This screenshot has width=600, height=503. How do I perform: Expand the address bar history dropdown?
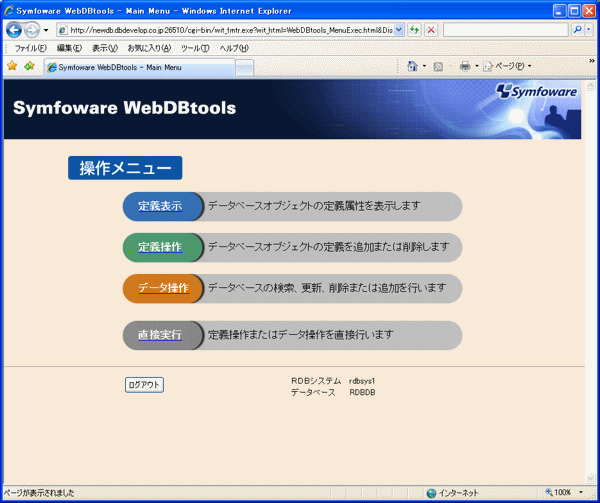coord(399,30)
